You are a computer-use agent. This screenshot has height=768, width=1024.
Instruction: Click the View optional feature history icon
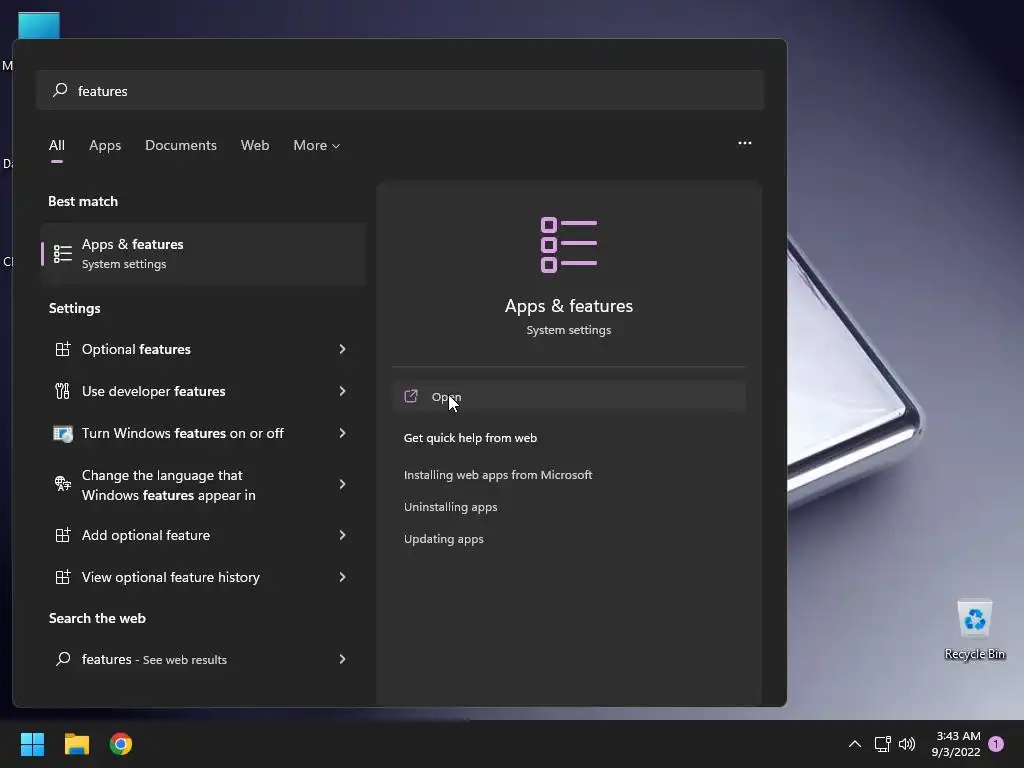coord(63,577)
